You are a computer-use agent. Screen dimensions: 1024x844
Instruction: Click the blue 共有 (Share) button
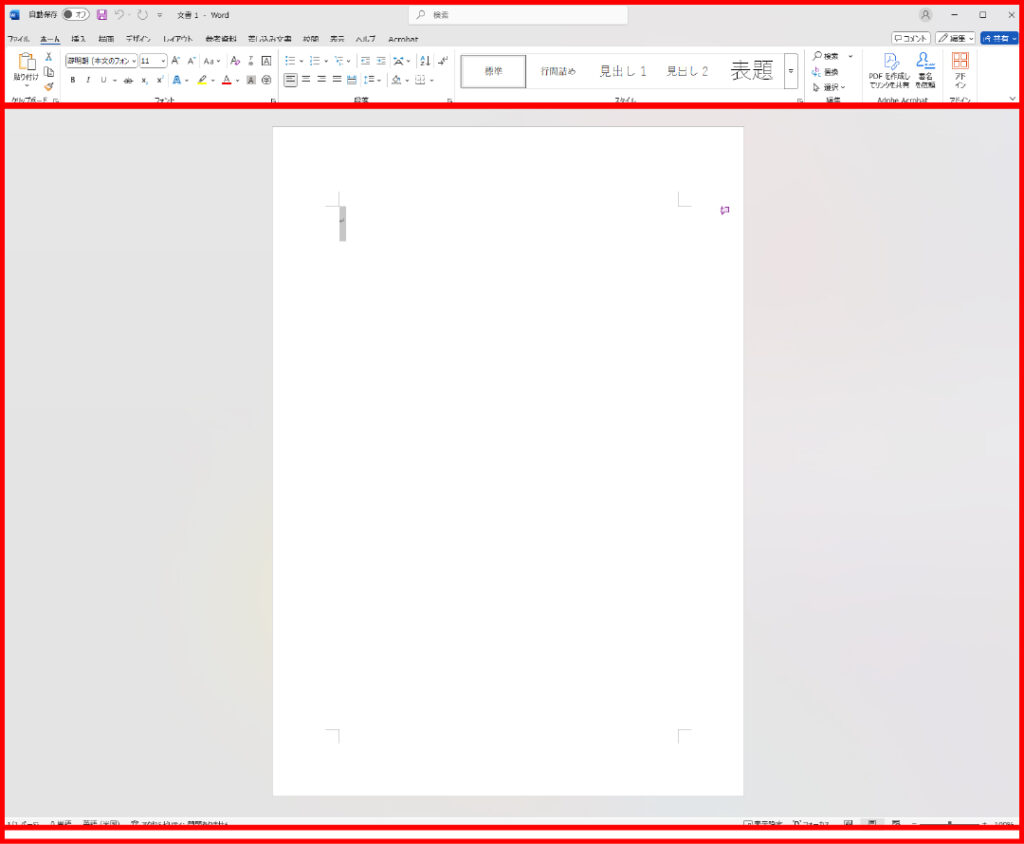pos(999,39)
